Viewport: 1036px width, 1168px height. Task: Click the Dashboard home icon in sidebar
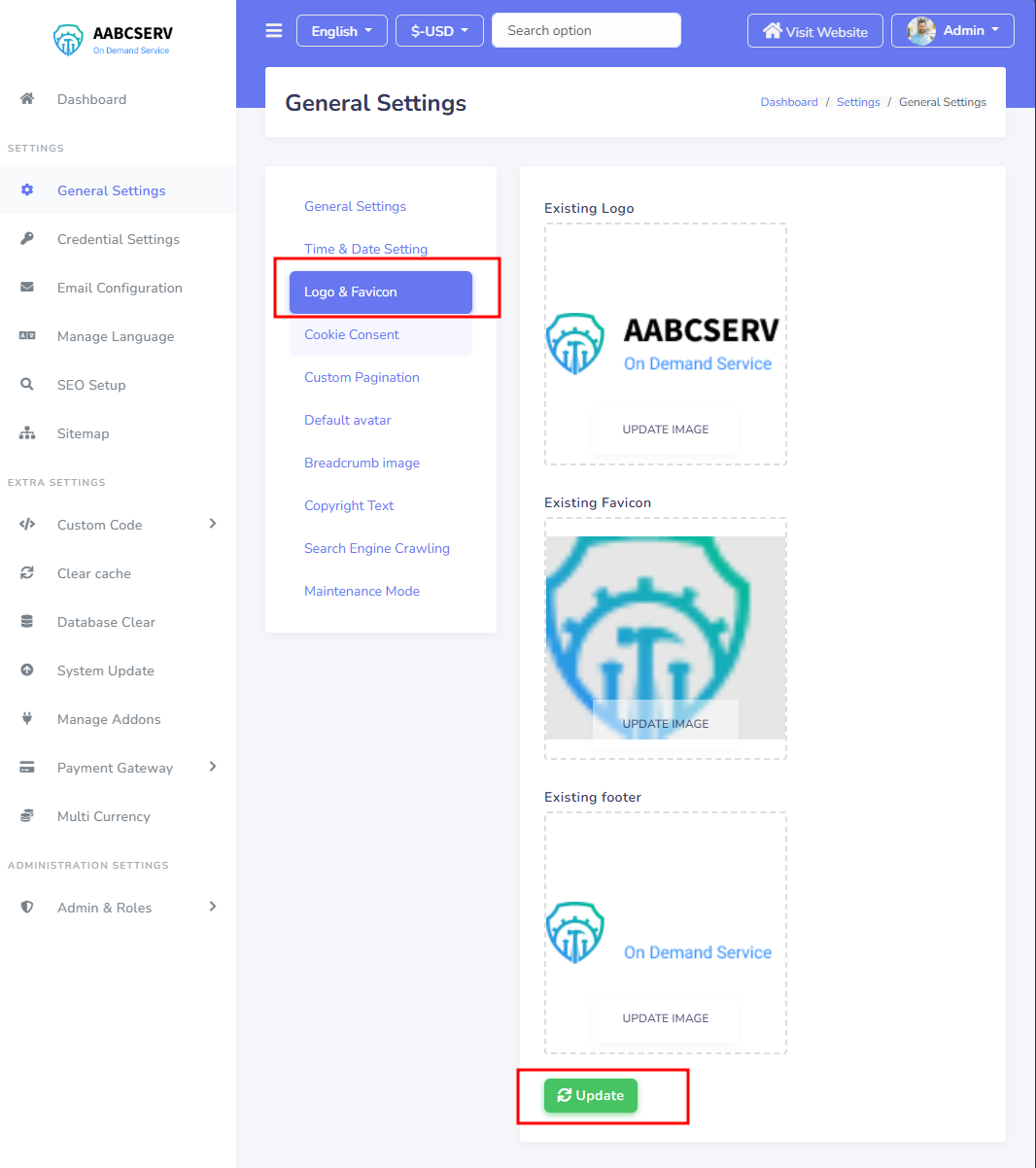pos(27,98)
